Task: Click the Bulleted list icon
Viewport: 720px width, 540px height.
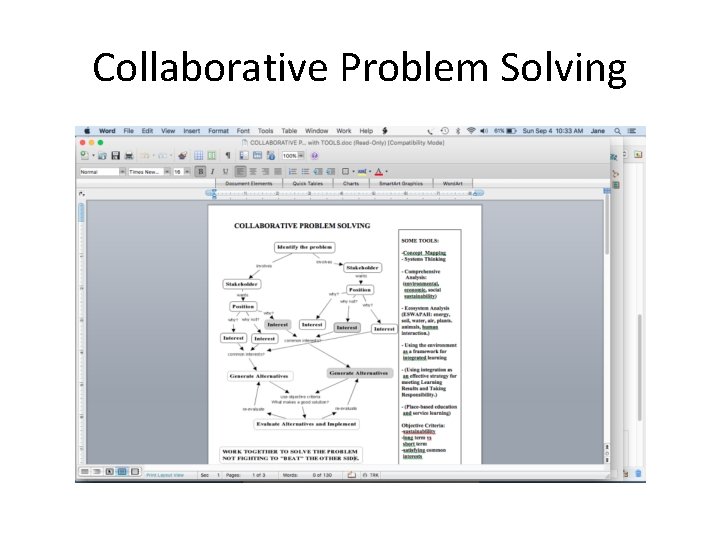Action: pos(305,172)
